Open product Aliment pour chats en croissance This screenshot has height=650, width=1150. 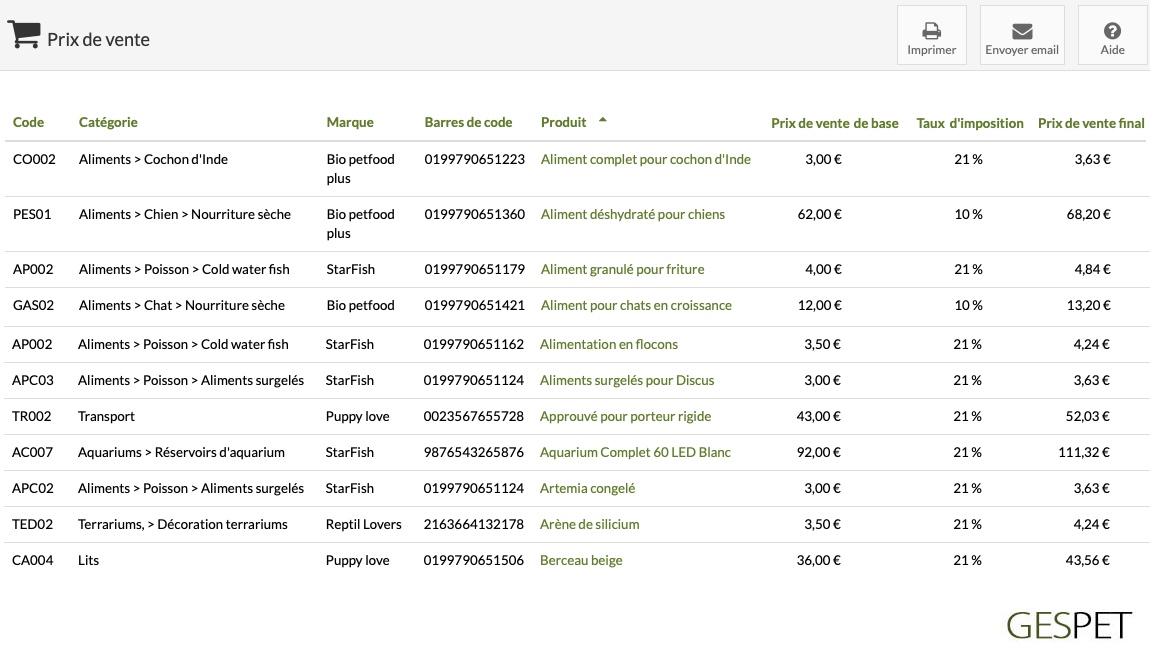[636, 305]
